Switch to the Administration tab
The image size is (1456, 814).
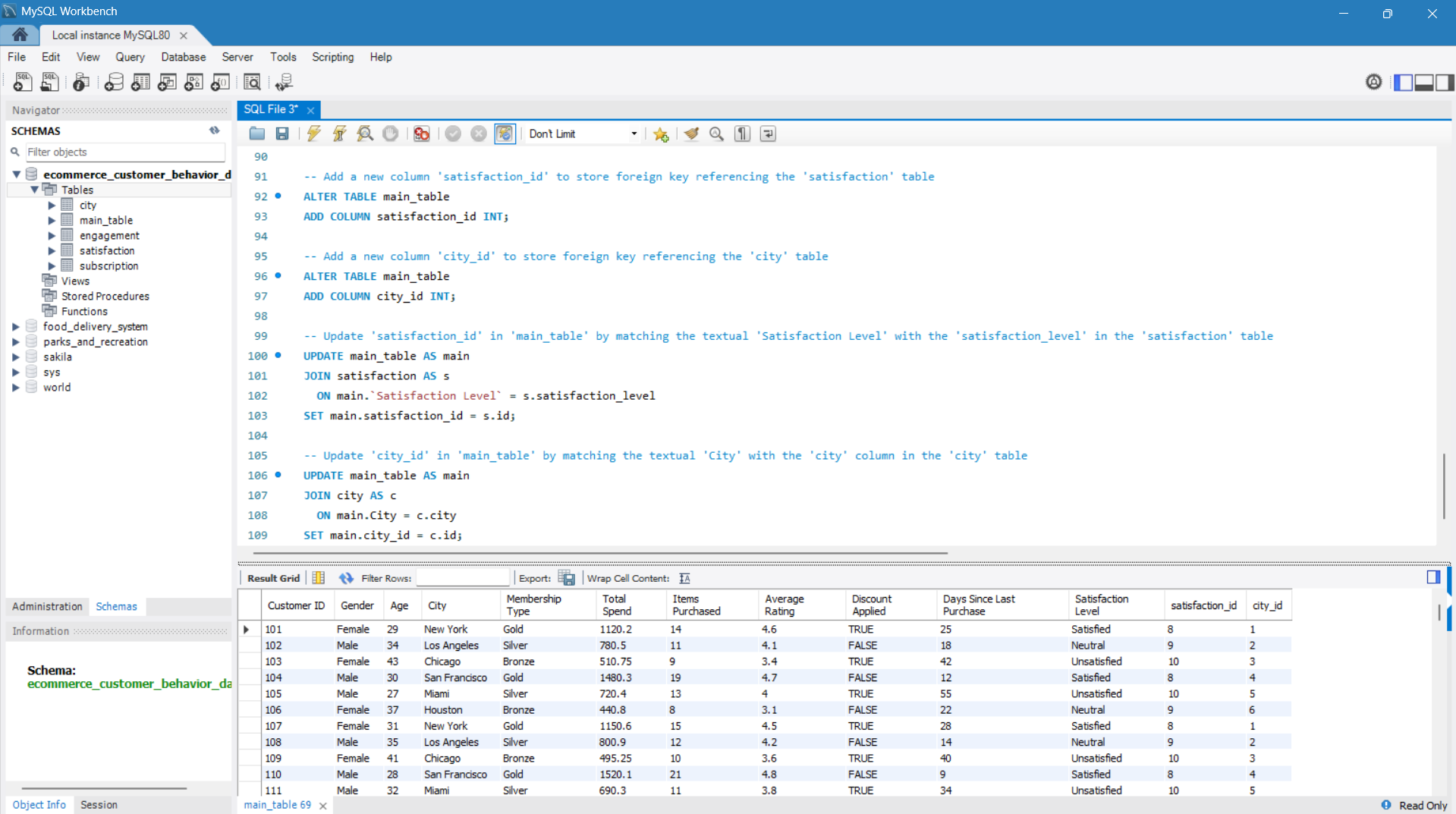[47, 606]
